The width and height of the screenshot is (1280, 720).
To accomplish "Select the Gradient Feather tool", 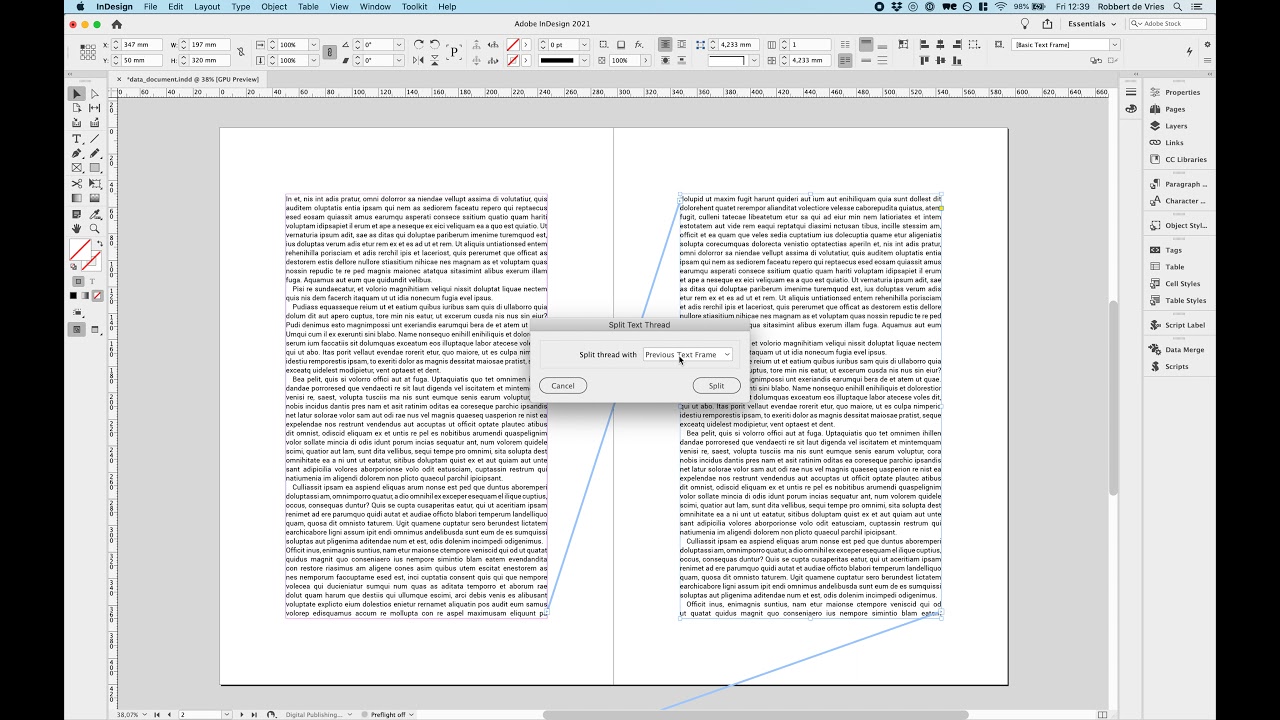I will coord(95,199).
